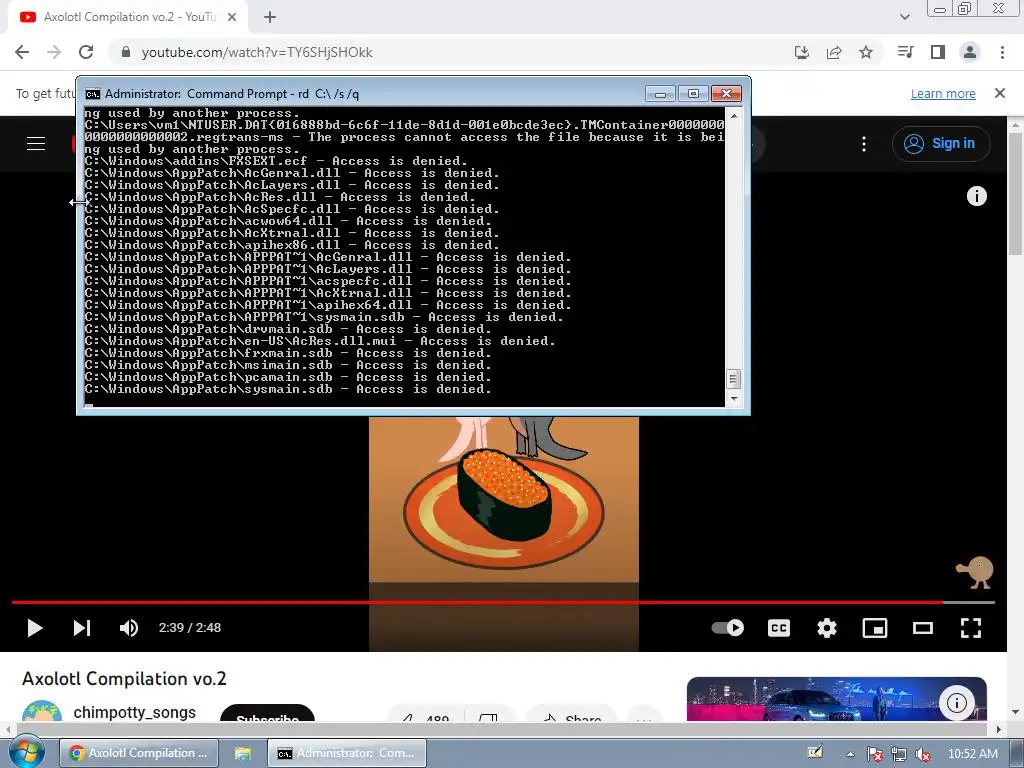Click the Command Prompt title bar

366,94
